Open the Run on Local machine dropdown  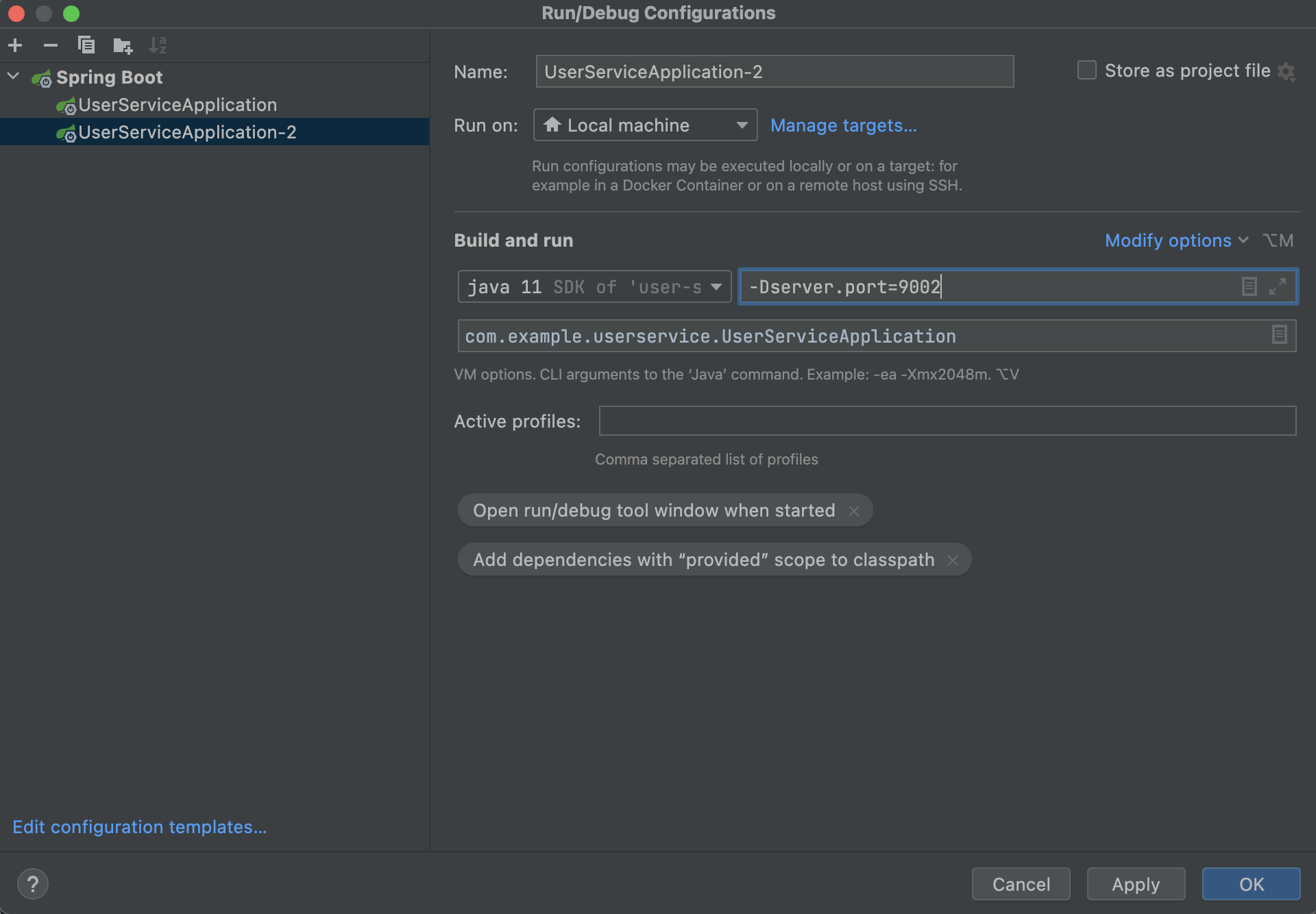[x=645, y=125]
